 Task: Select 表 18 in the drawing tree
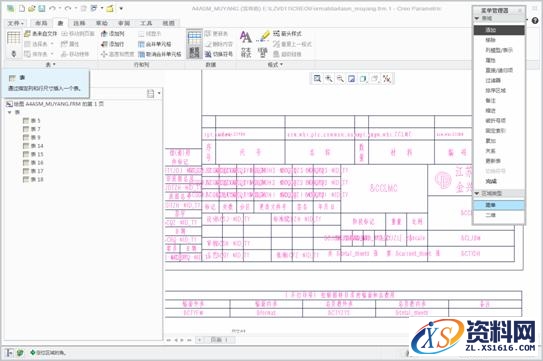33,179
